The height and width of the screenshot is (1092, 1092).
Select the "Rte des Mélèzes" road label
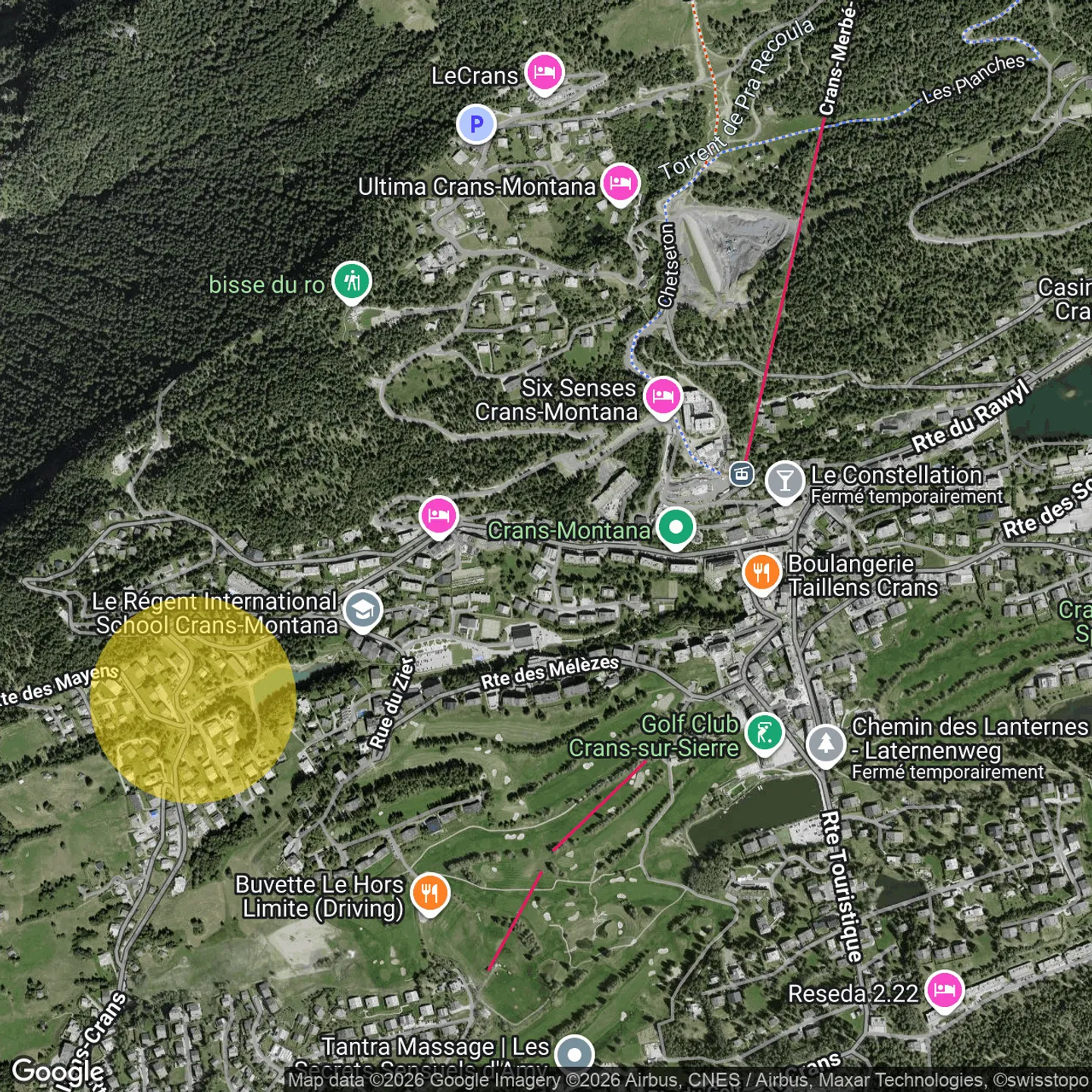click(x=550, y=672)
